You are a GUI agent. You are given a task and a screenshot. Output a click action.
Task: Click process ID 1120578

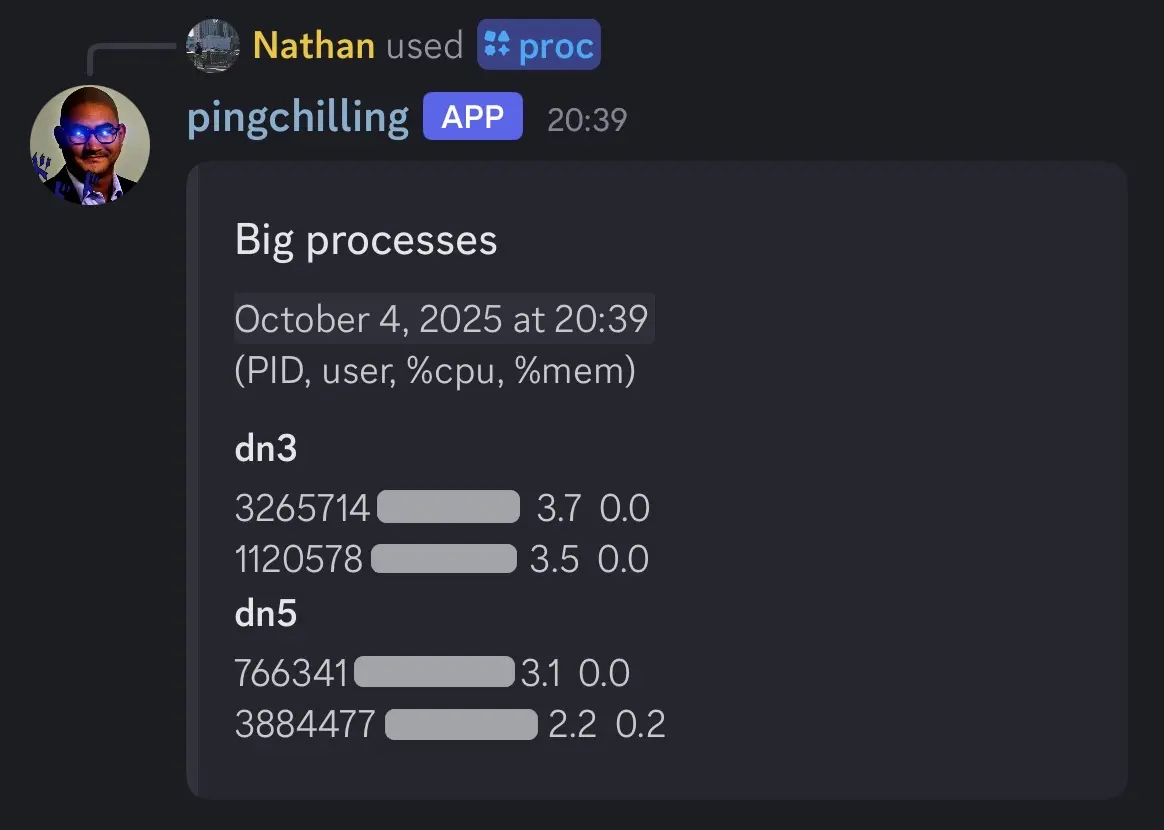[x=298, y=559]
